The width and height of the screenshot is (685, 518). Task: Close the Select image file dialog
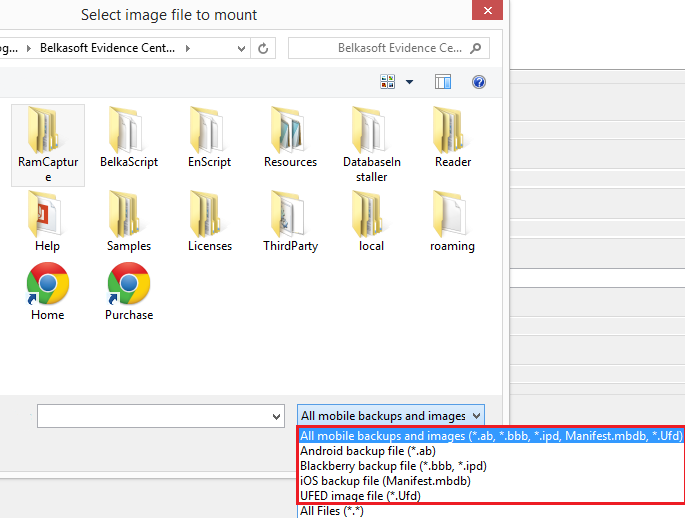488,10
